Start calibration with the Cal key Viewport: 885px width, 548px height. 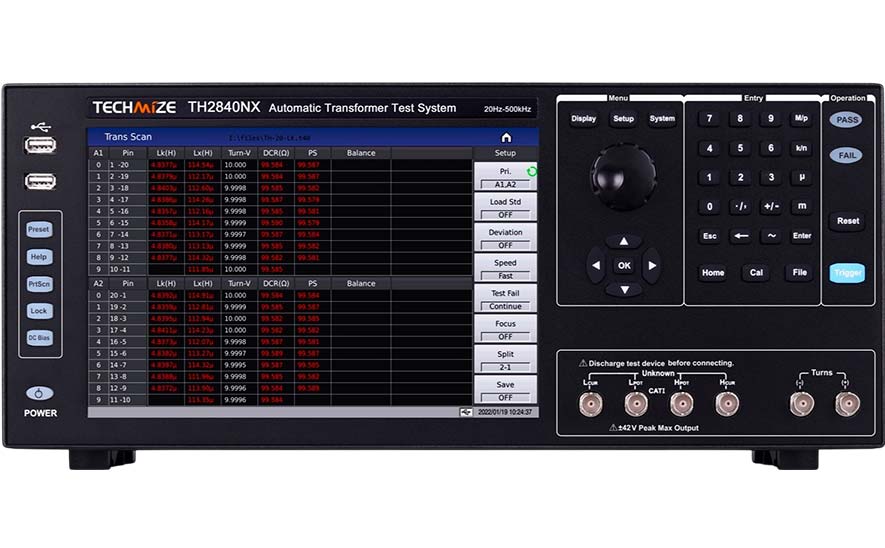(x=756, y=273)
